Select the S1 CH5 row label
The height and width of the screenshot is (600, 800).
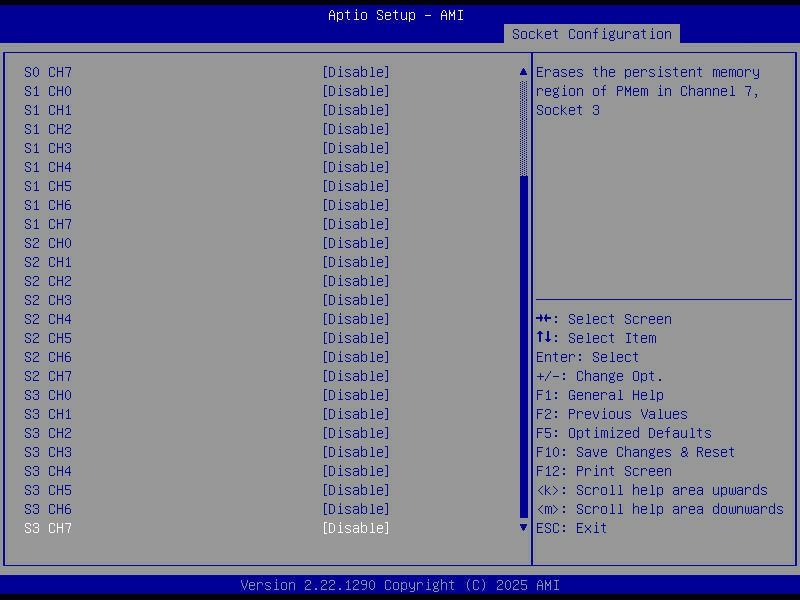tap(48, 186)
